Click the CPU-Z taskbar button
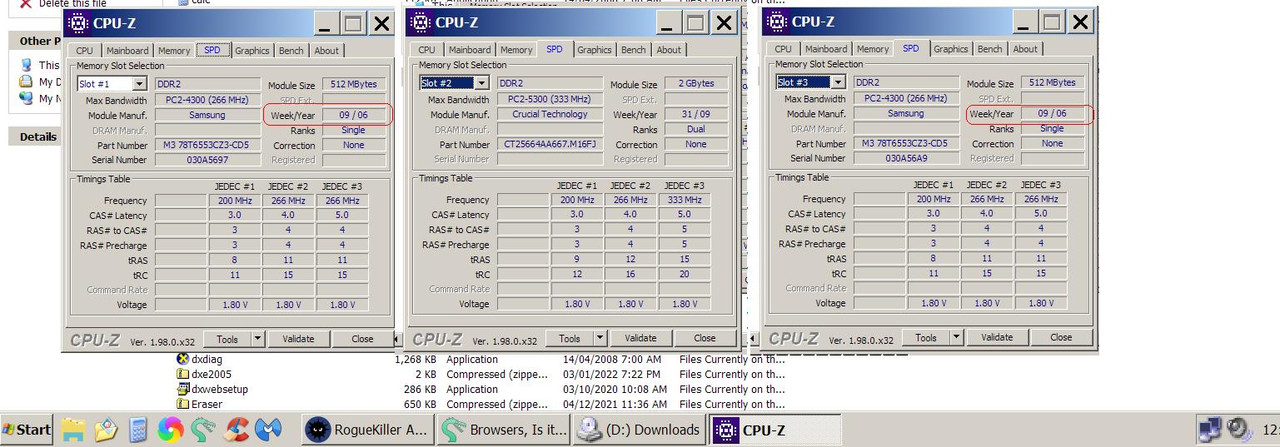1280x447 pixels. (x=775, y=430)
